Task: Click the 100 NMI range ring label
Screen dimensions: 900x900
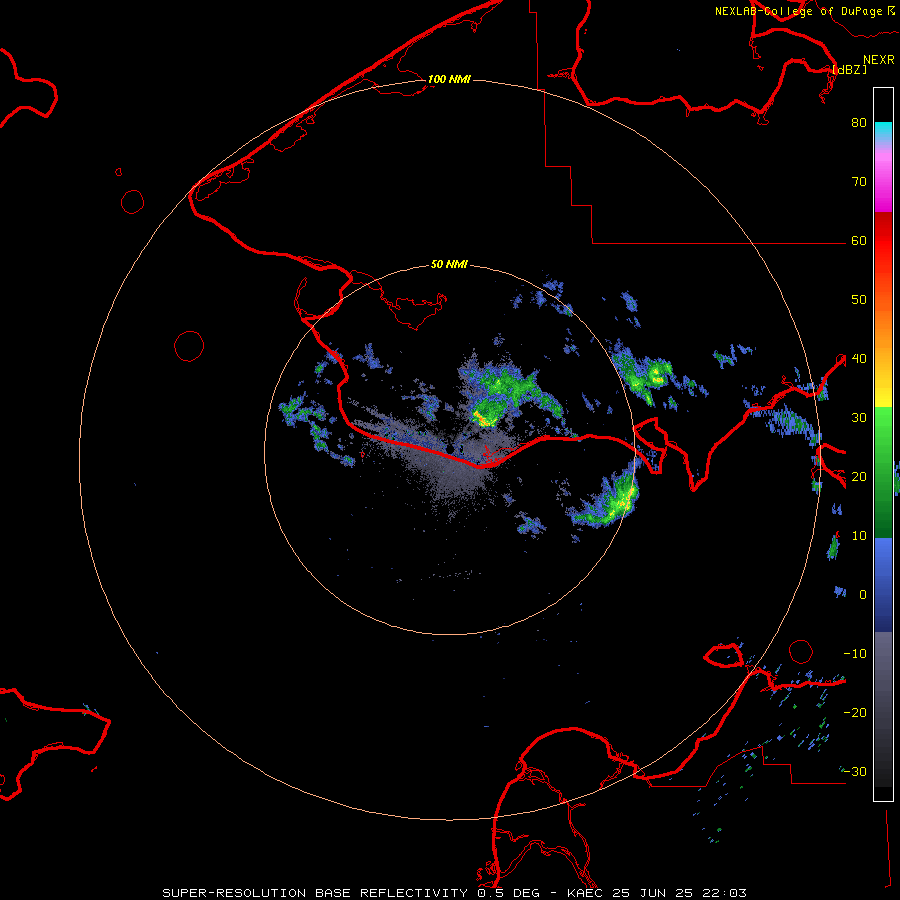Action: [449, 79]
